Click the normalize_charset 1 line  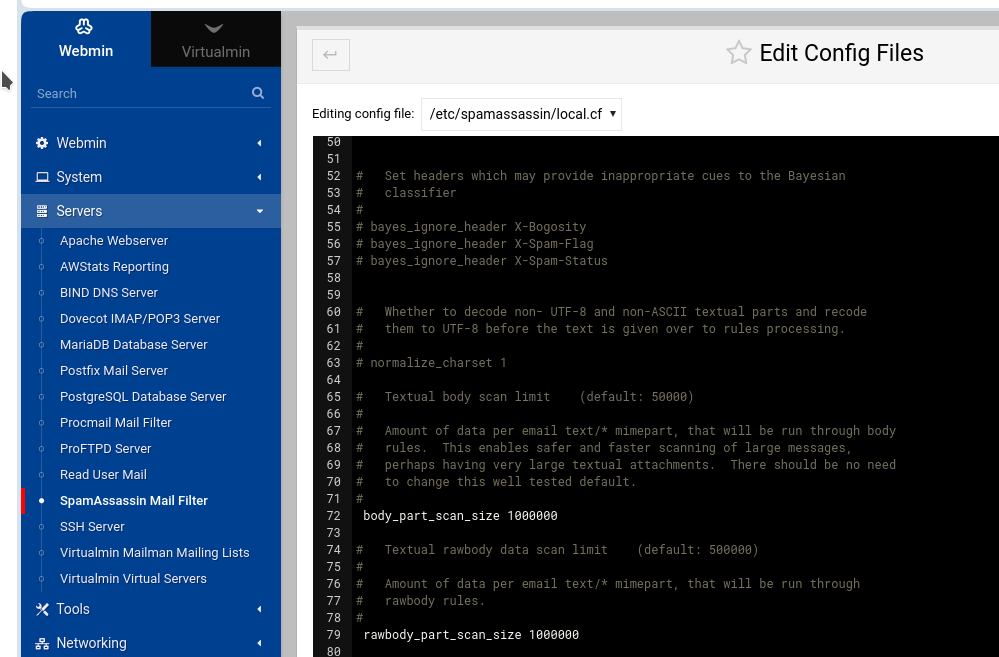431,363
